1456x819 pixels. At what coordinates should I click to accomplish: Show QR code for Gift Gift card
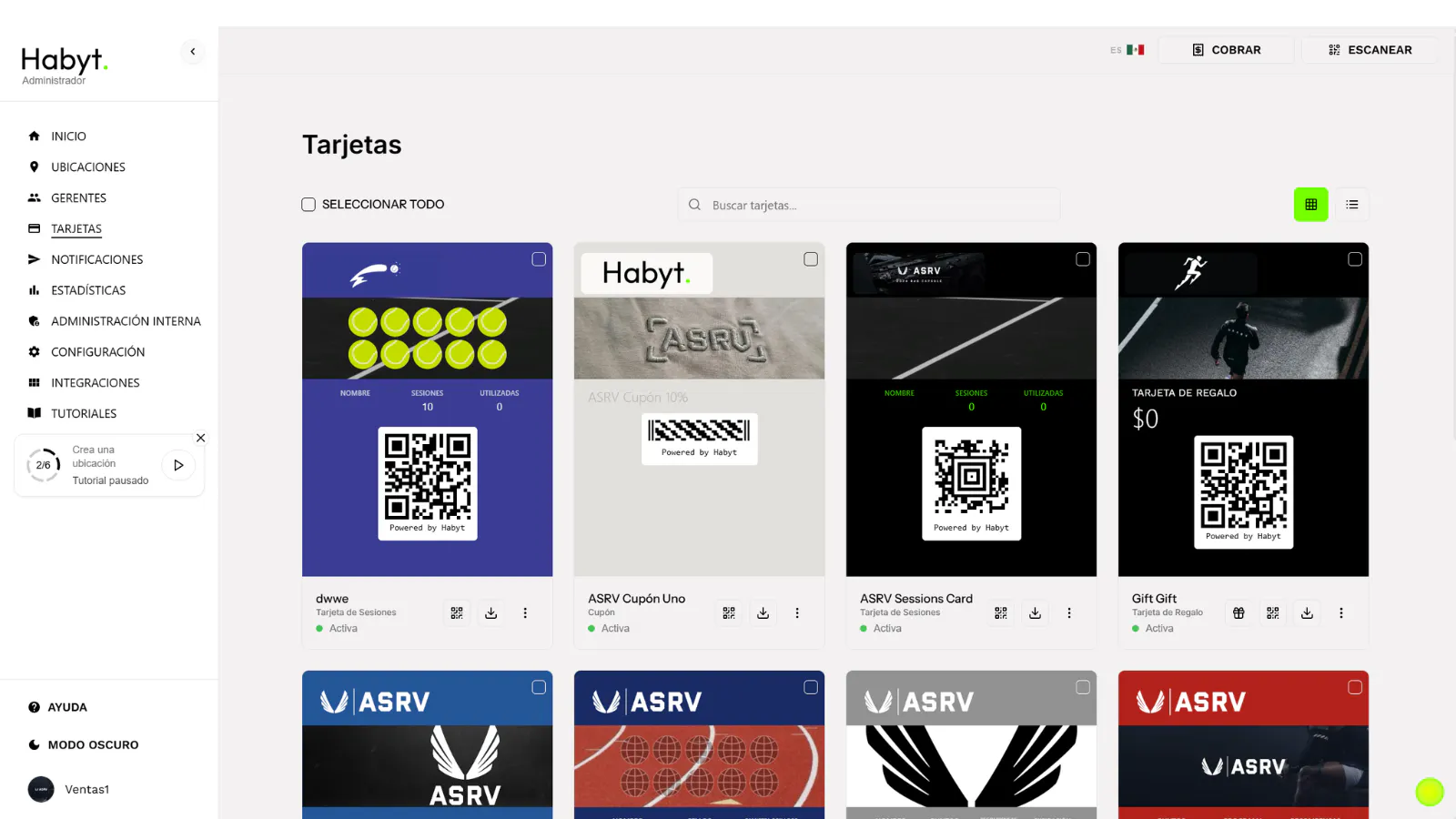1273,613
